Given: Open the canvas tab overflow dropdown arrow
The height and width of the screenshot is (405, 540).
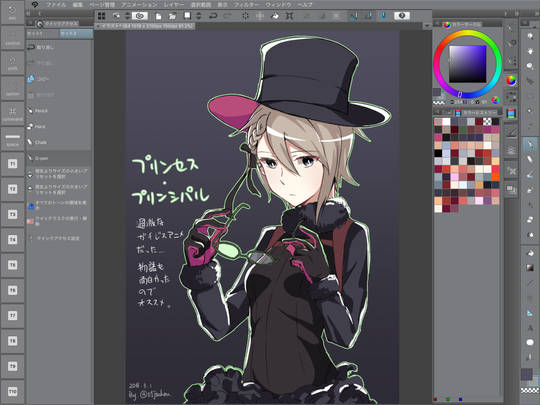Looking at the screenshot, I should click(427, 26).
